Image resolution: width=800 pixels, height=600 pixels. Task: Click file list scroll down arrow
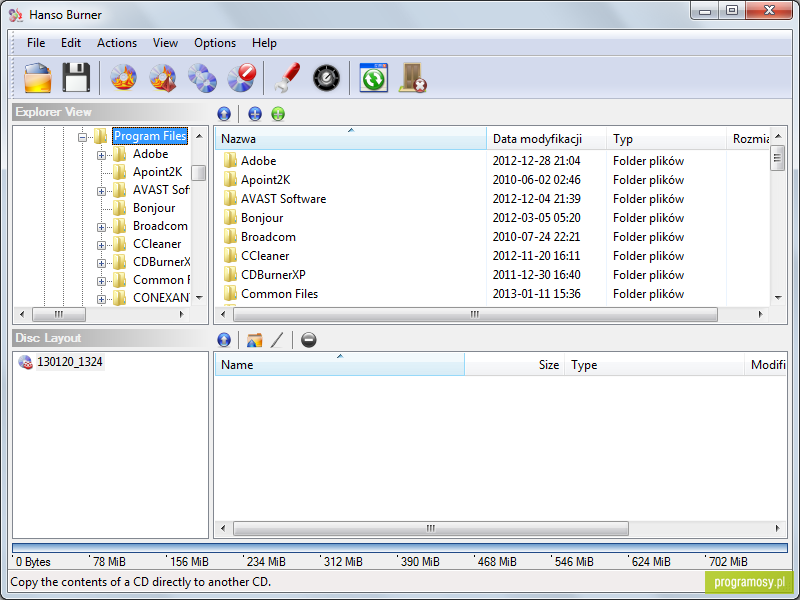pos(778,297)
